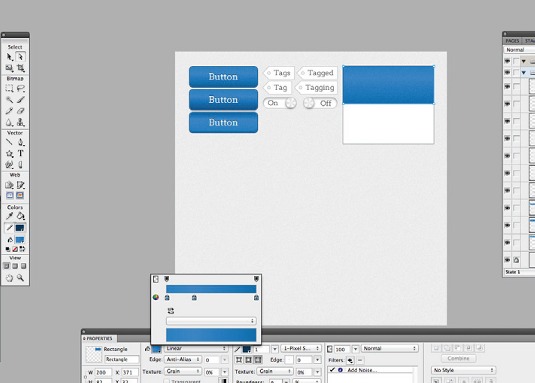Select the Zoom magnifier tool

[20, 278]
